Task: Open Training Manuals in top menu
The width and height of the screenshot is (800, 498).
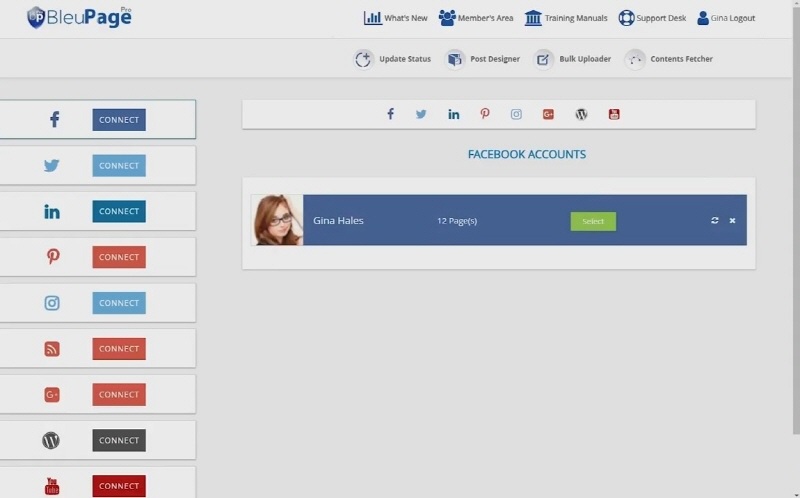Action: [x=566, y=18]
